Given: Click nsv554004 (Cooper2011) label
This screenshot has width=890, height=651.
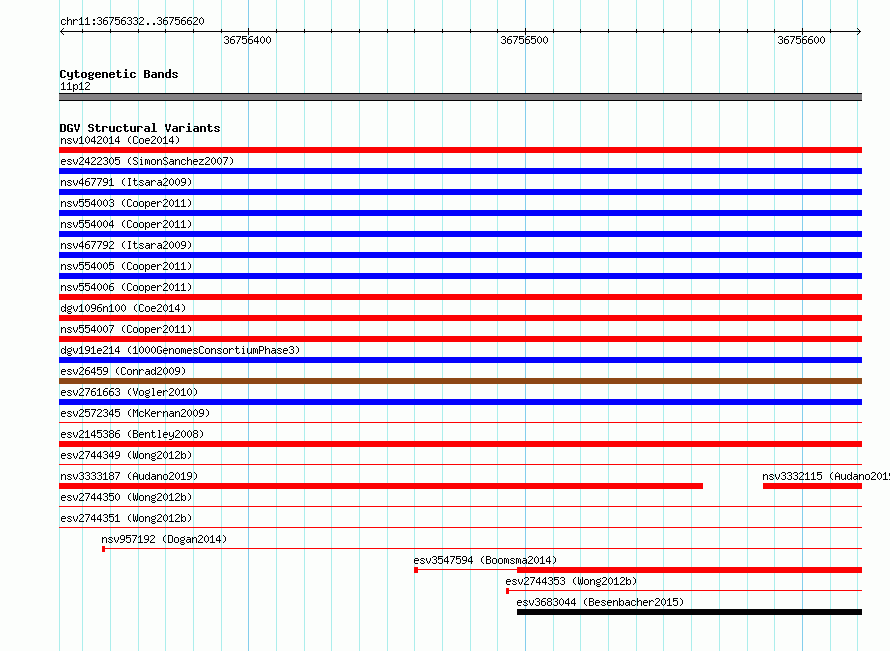Looking at the screenshot, I should (126, 224).
